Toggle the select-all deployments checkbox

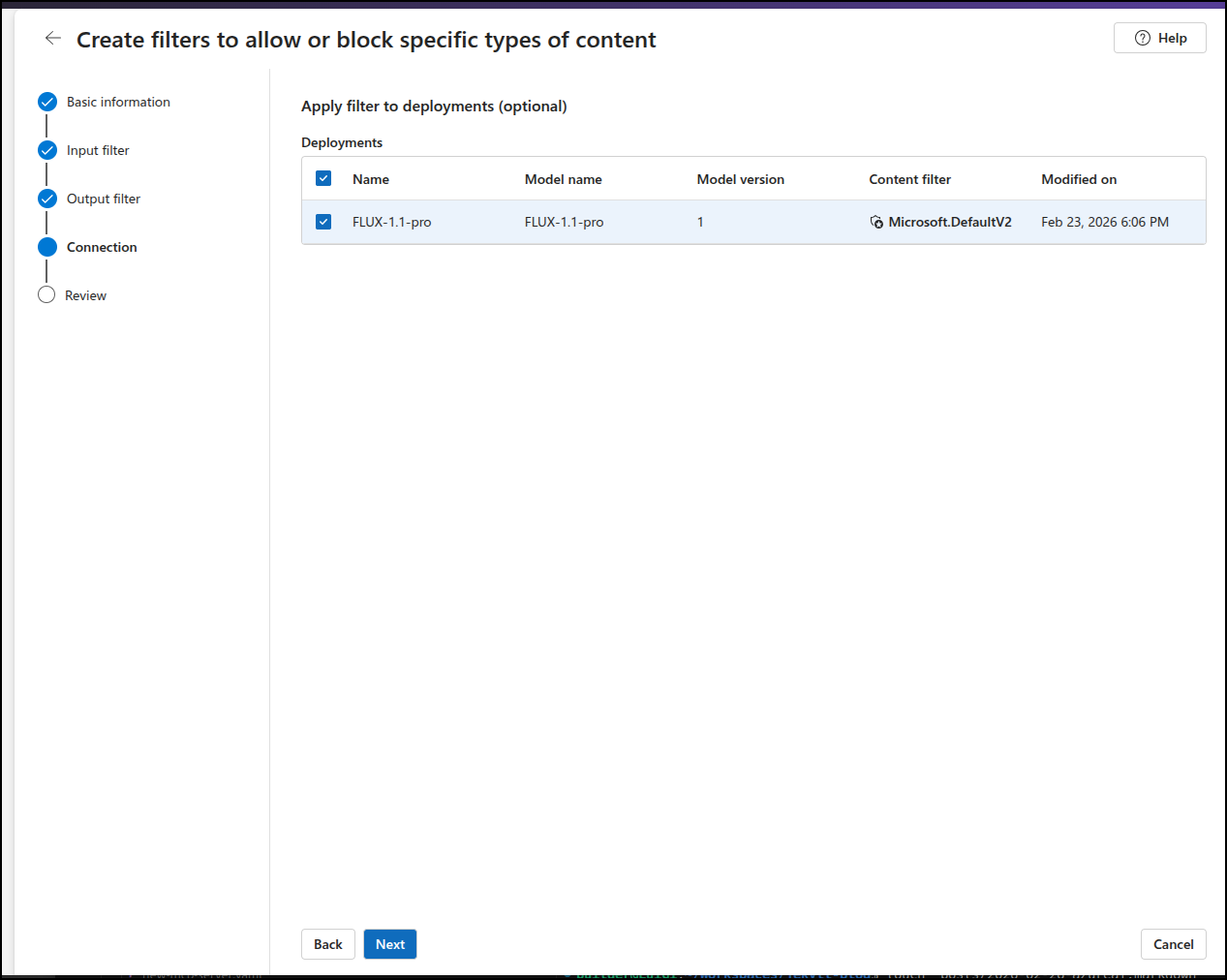323,178
